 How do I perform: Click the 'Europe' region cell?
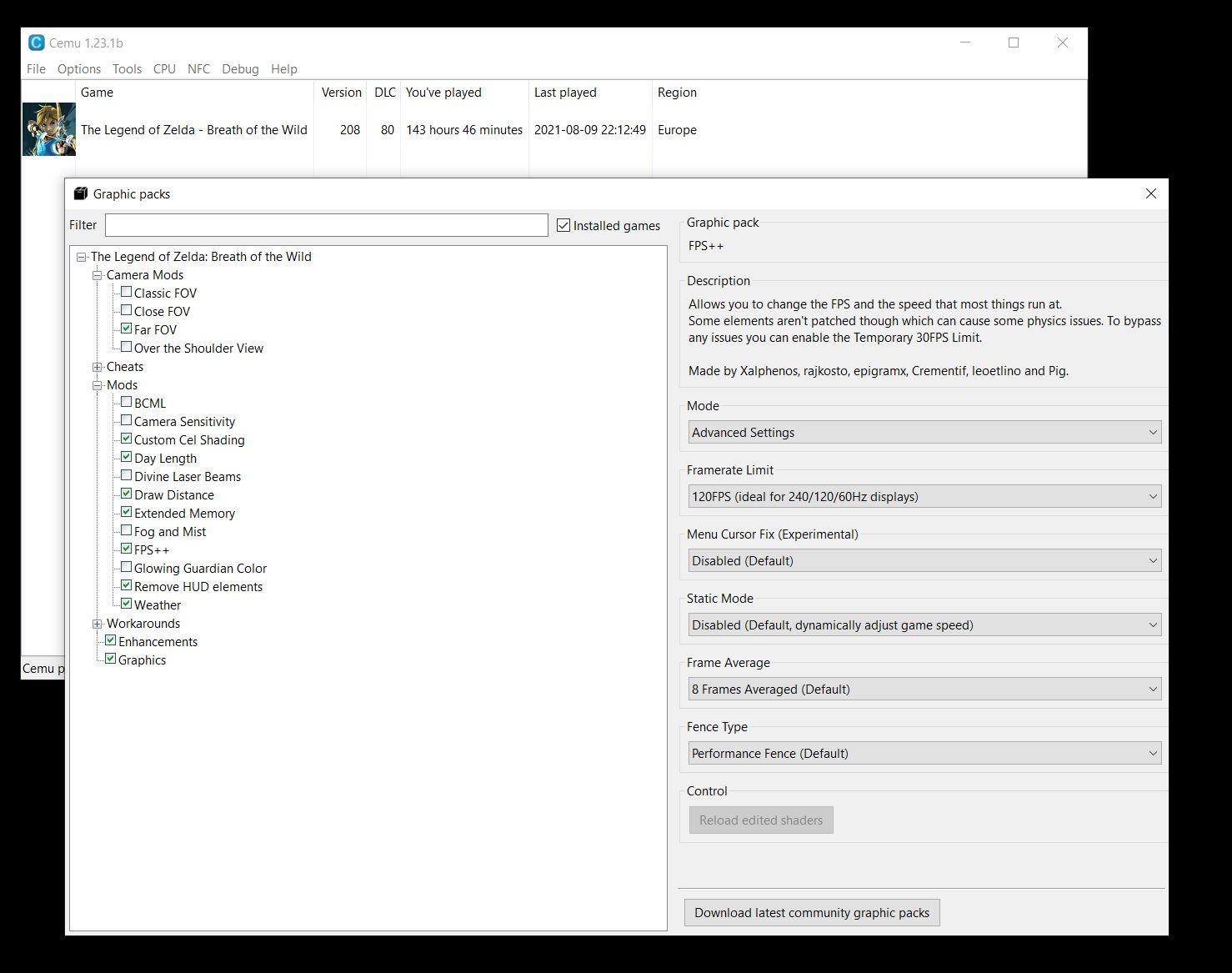pyautogui.click(x=677, y=130)
